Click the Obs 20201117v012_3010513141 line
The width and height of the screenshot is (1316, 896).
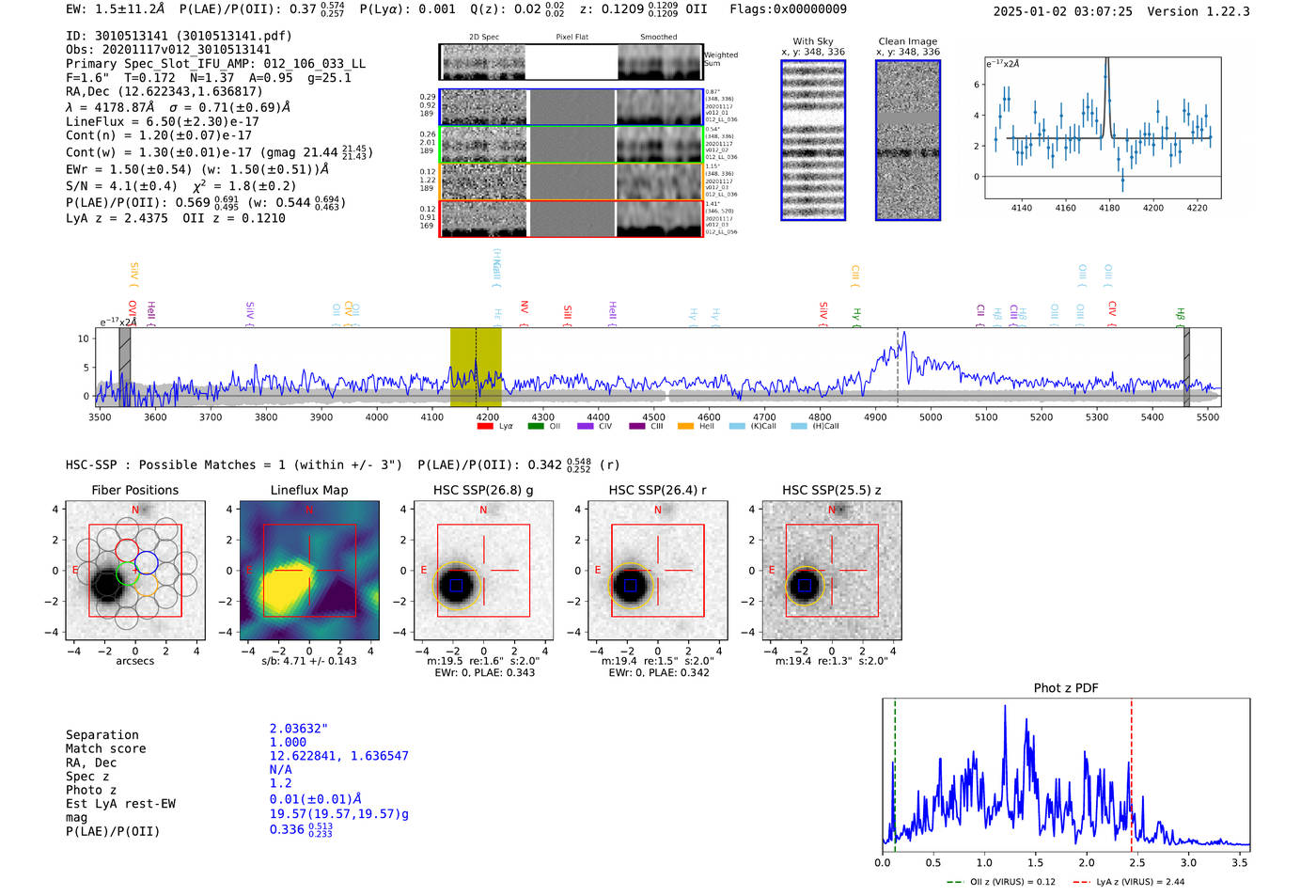click(168, 50)
